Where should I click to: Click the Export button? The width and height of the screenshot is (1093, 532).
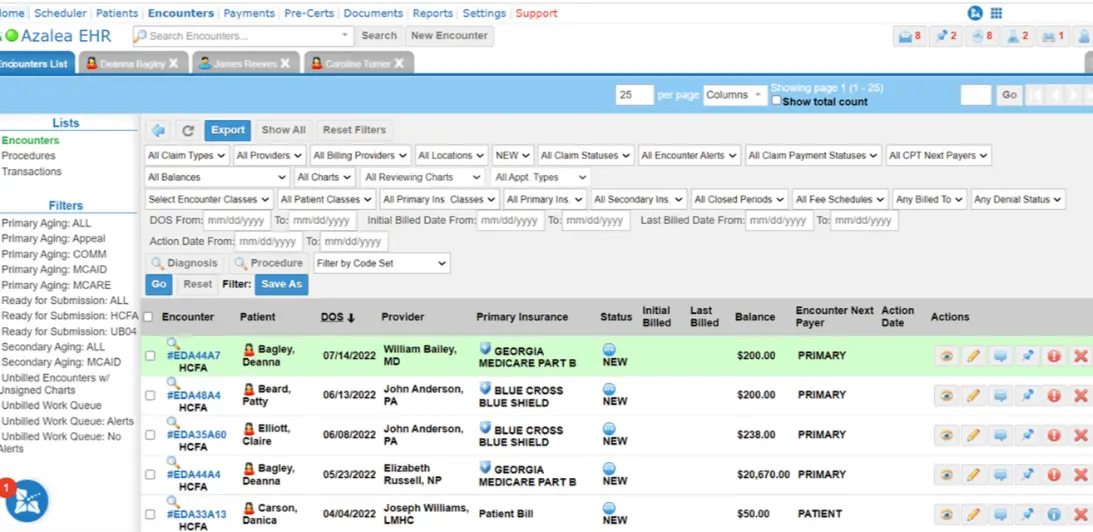(x=228, y=130)
